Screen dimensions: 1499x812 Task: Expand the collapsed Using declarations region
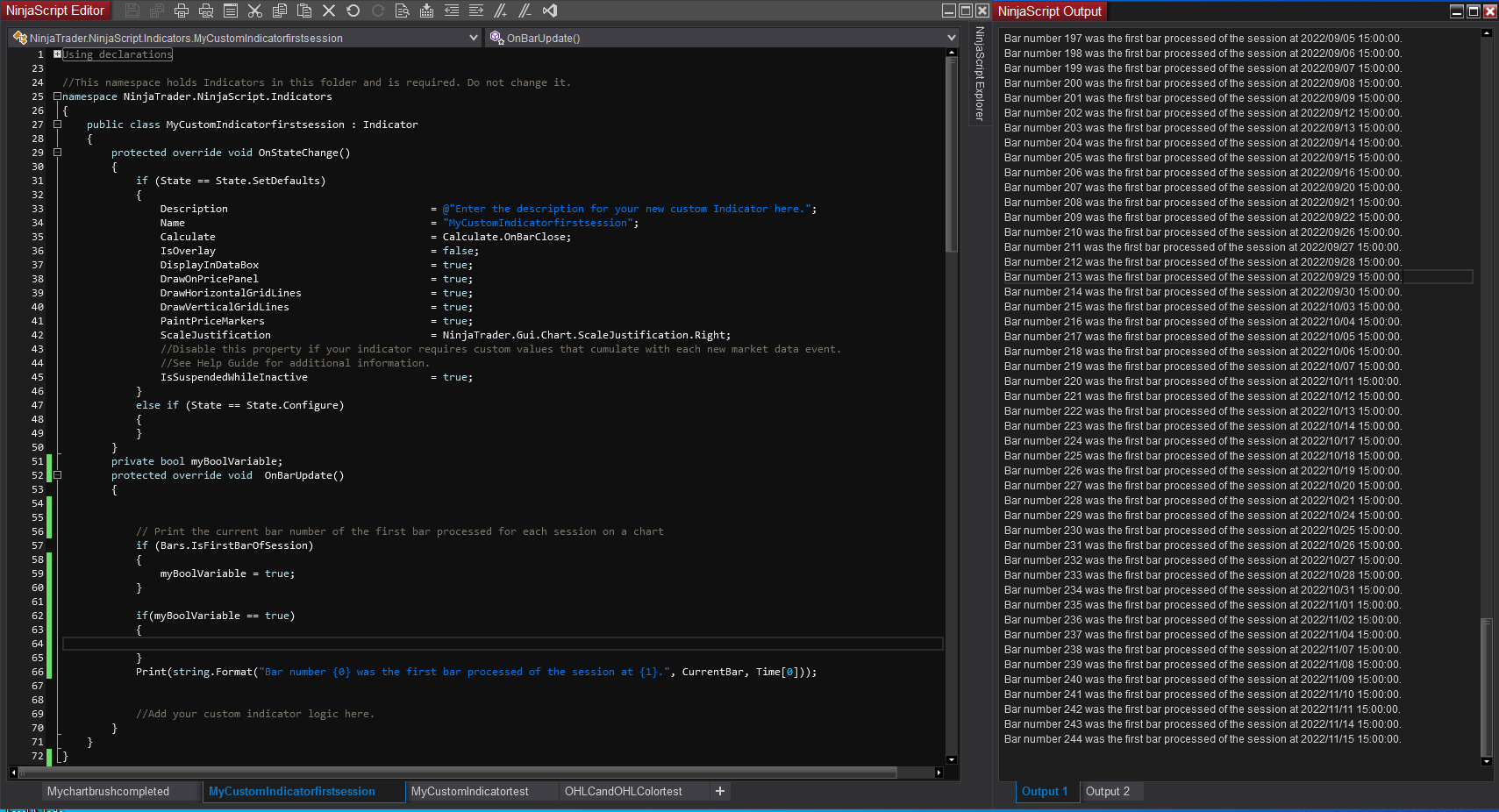(x=57, y=54)
